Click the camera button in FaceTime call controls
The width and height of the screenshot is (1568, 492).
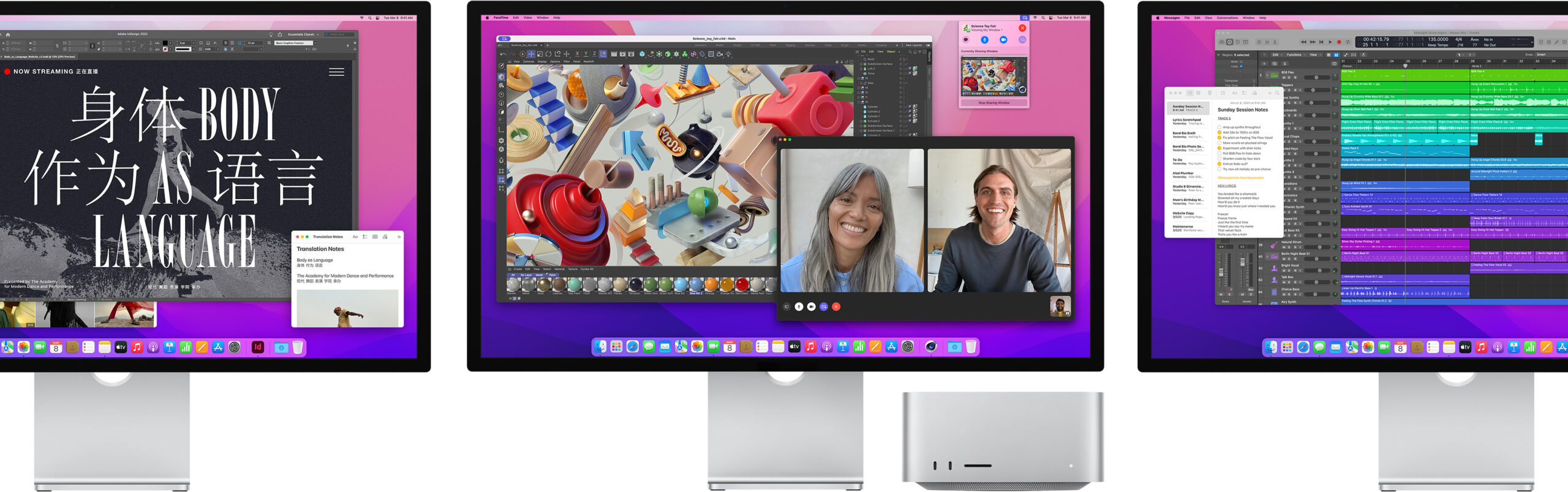coord(811,306)
